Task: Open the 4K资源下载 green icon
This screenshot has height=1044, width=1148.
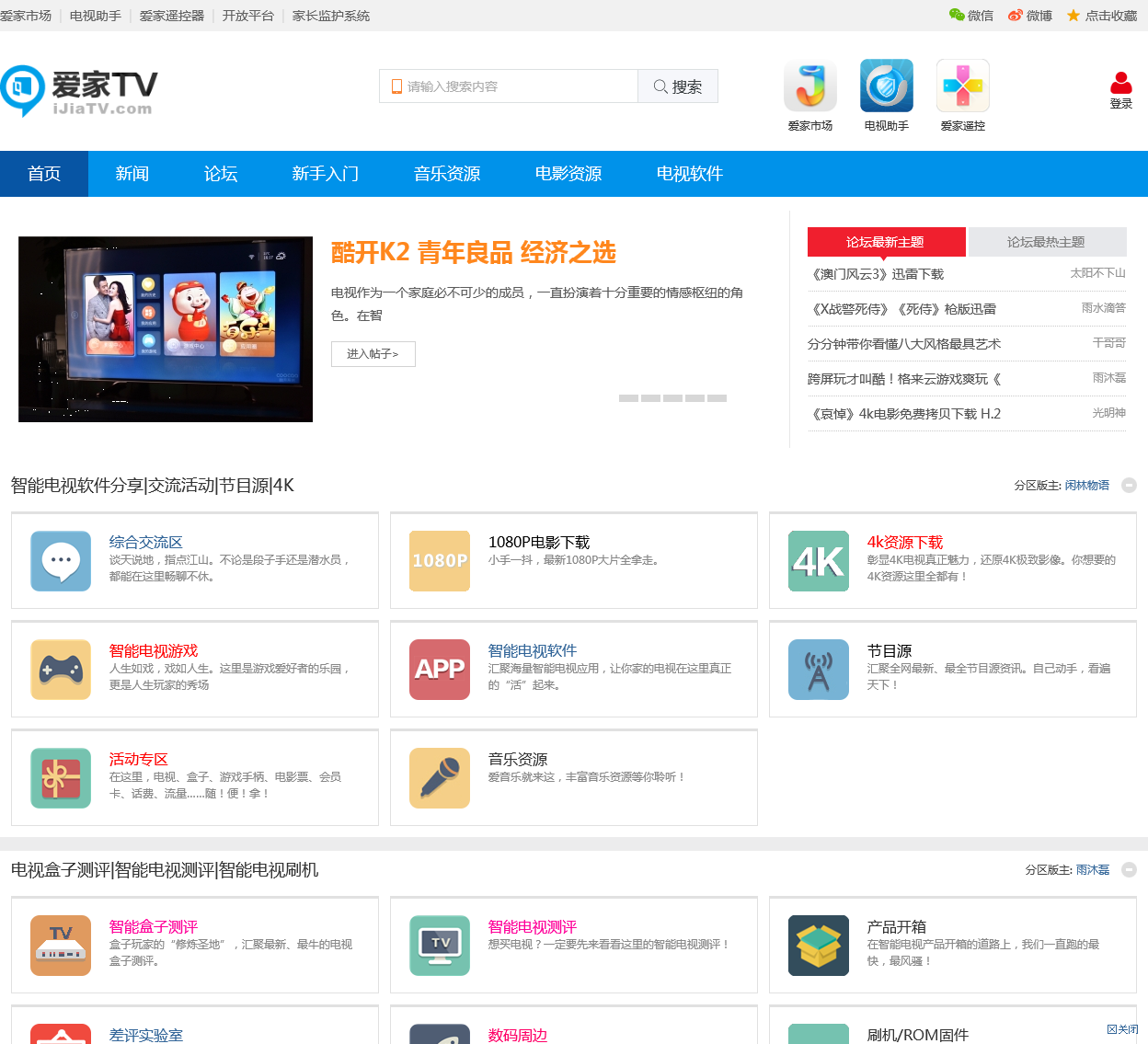Action: click(x=819, y=561)
